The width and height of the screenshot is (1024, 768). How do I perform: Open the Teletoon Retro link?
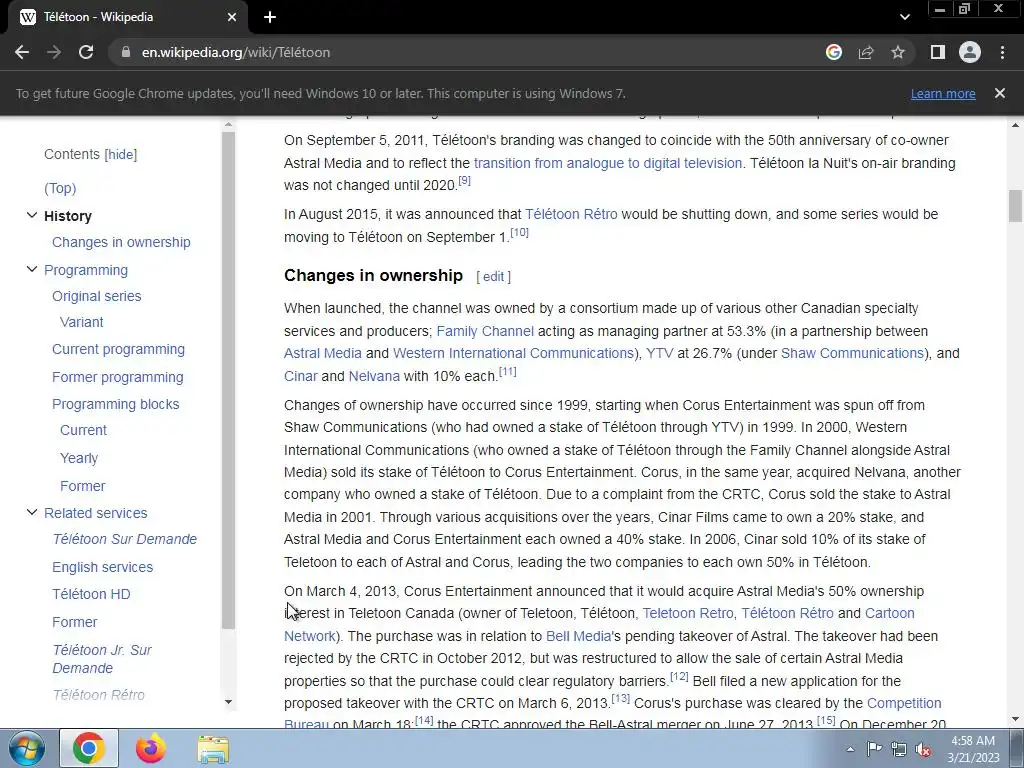click(x=688, y=613)
